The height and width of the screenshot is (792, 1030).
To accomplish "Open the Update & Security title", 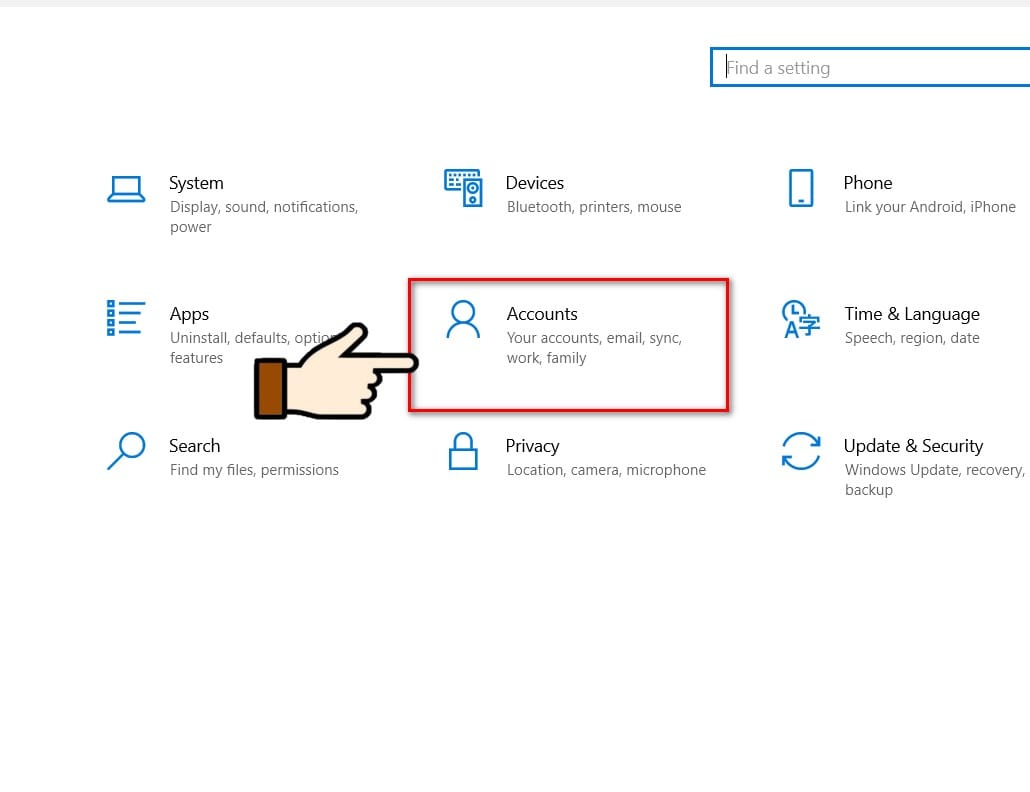I will (x=913, y=447).
